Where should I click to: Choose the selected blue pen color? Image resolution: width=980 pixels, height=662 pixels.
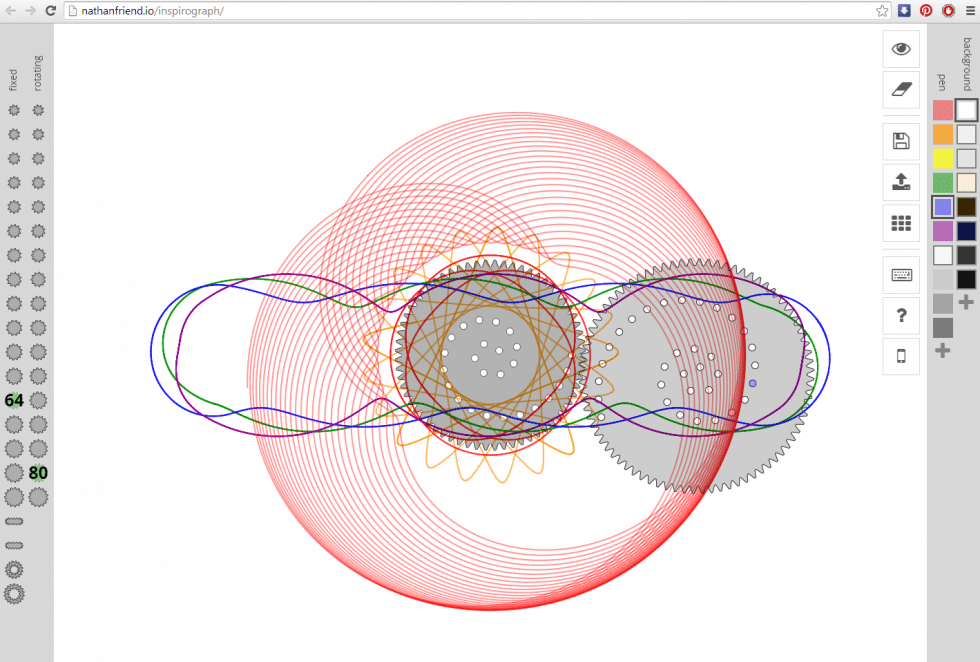point(942,207)
